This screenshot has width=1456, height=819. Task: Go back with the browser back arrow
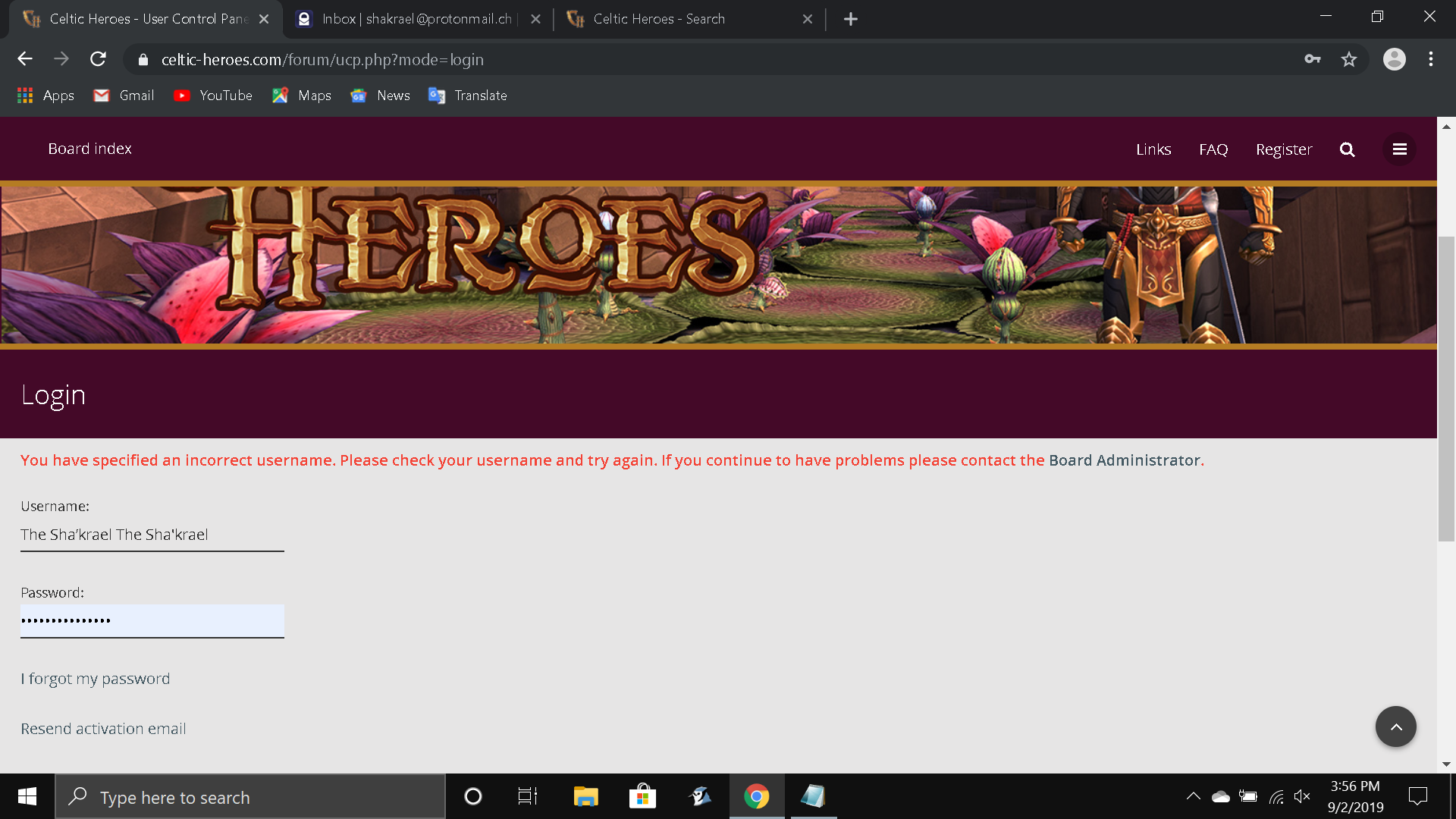click(25, 59)
